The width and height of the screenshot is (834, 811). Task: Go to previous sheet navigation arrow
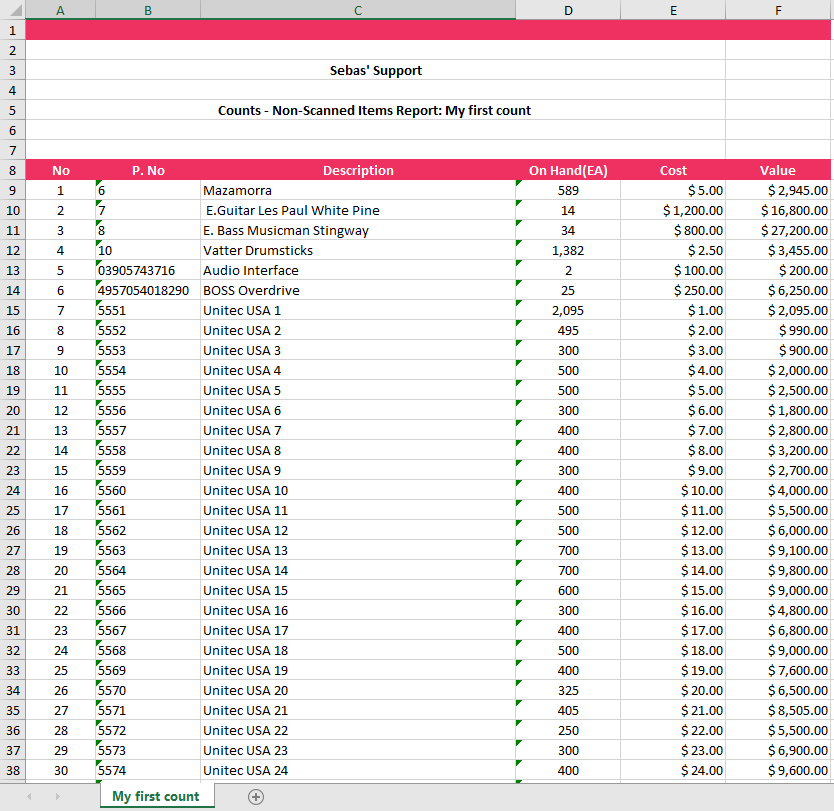pyautogui.click(x=29, y=797)
